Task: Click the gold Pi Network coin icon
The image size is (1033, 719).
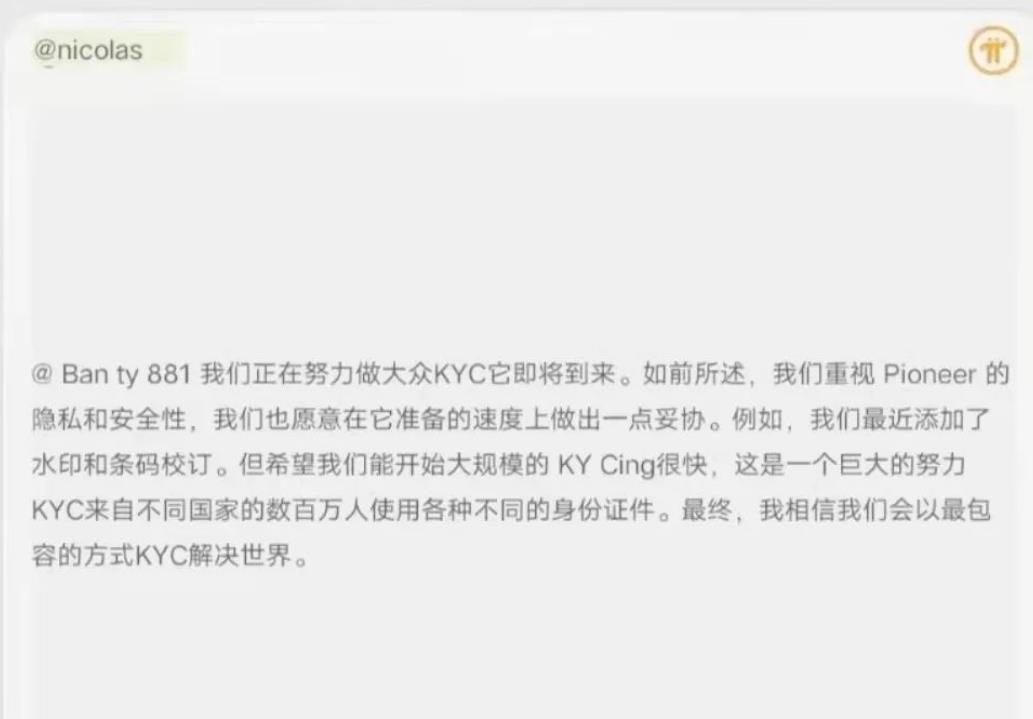Action: click(x=993, y=50)
